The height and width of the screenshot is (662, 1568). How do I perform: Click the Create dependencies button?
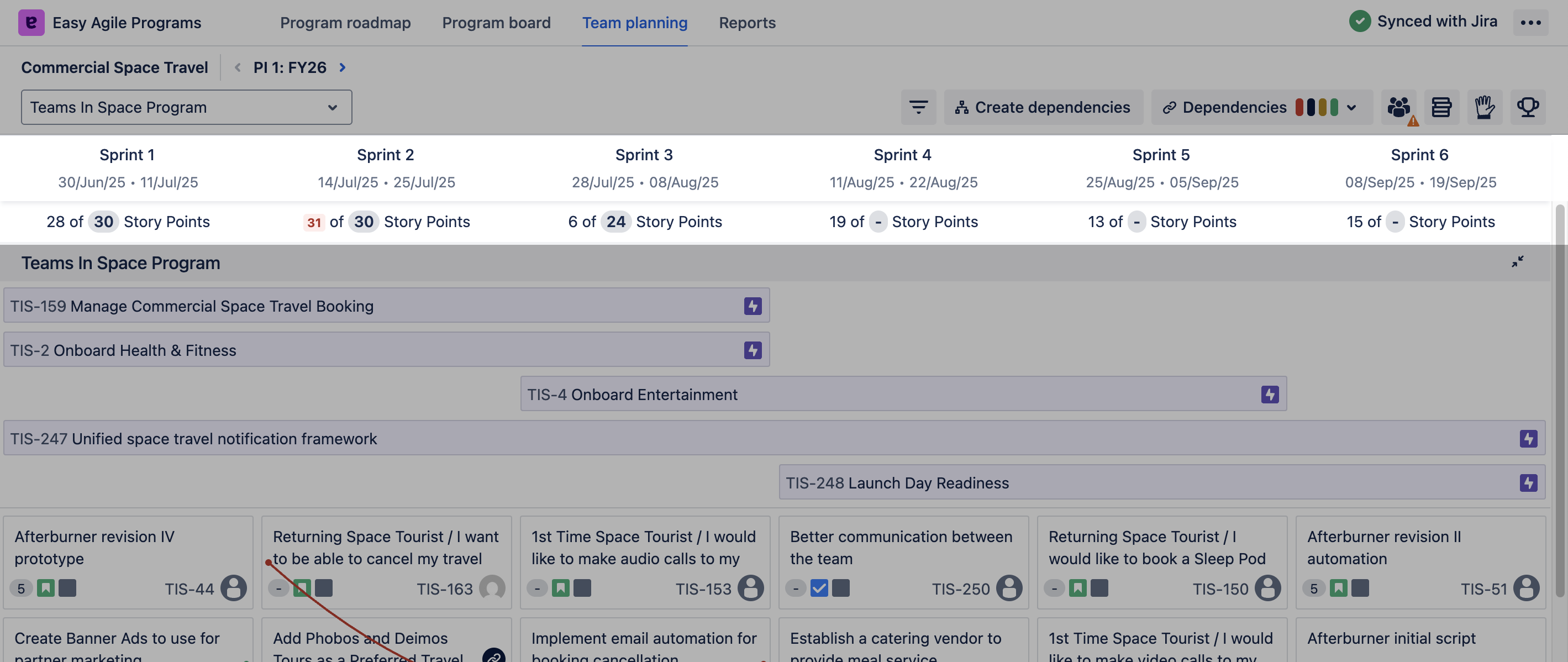pos(1043,107)
